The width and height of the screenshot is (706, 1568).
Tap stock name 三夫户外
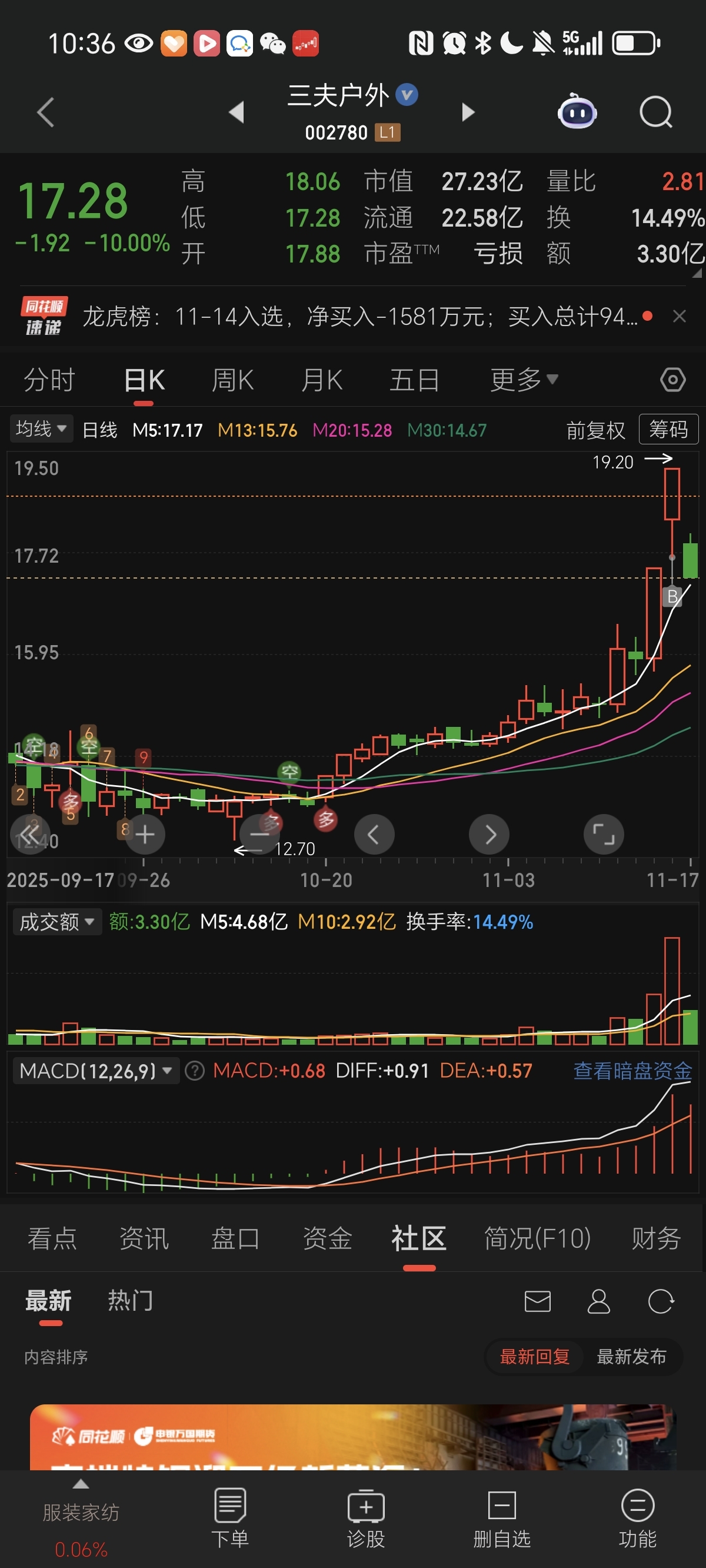pyautogui.click(x=338, y=95)
